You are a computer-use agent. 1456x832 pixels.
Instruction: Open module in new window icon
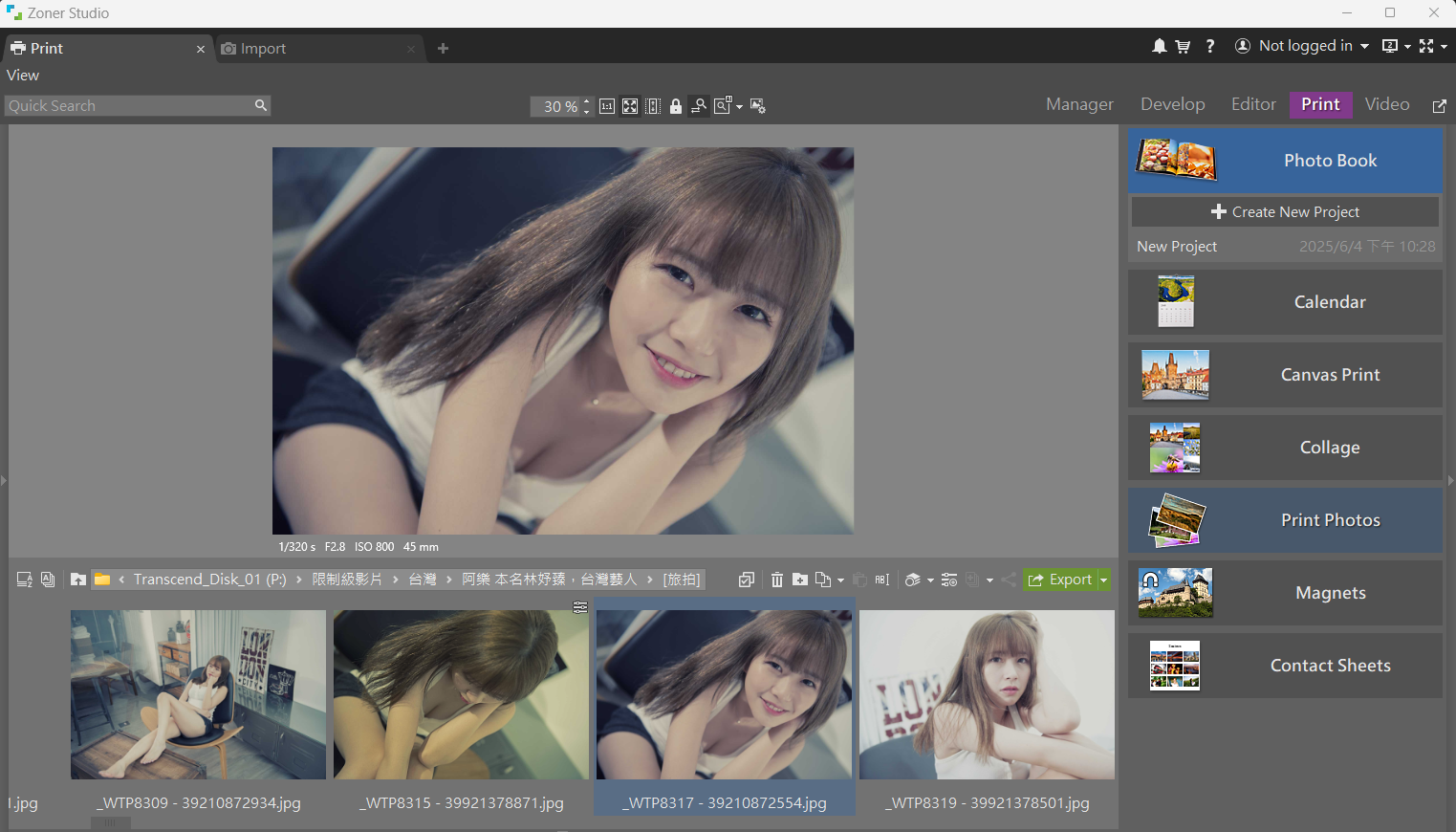[1439, 106]
